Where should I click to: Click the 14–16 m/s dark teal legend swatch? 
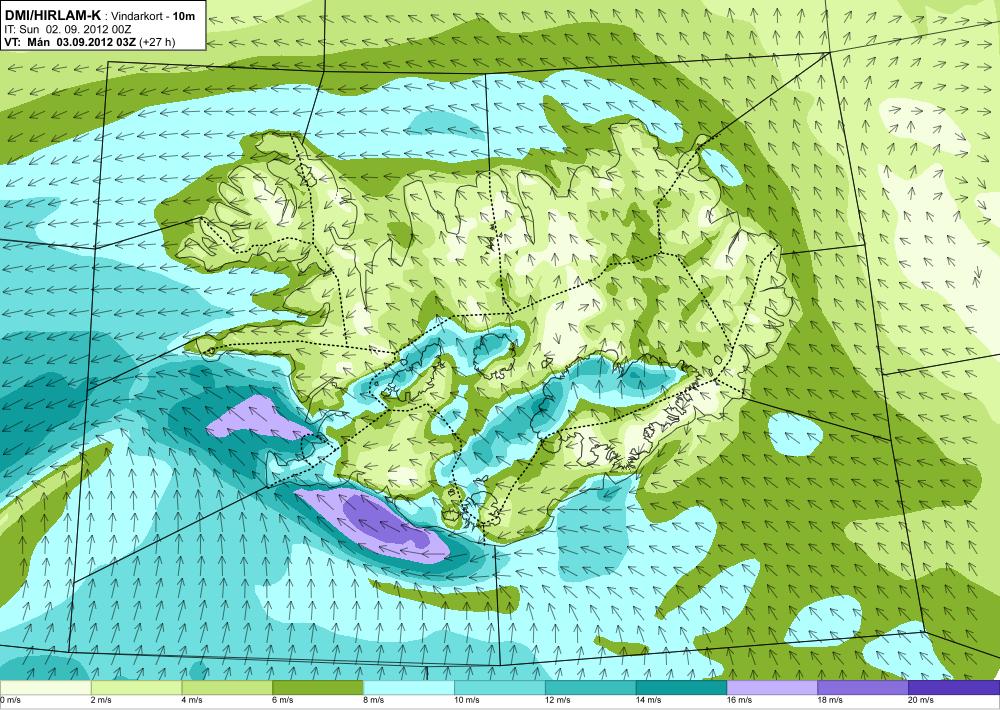(x=681, y=688)
